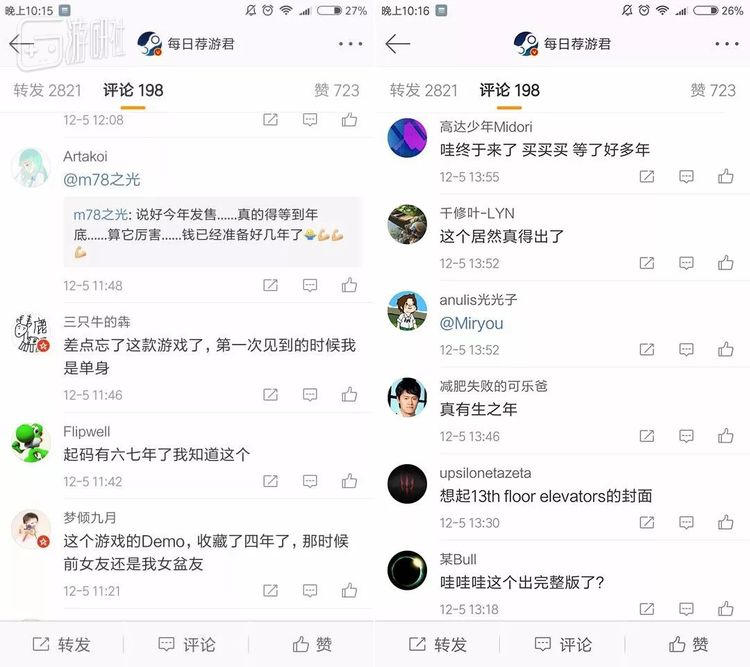Open three-dot menu on left screen
Screen dimensions: 750x667
click(x=351, y=44)
